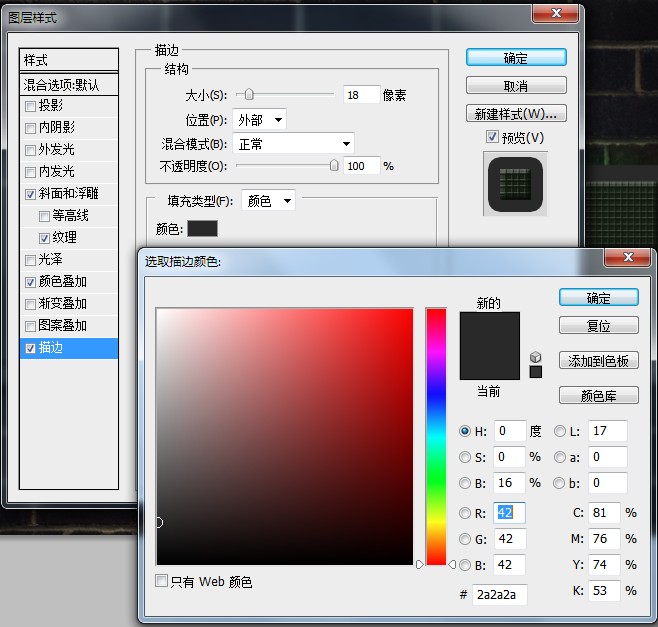This screenshot has width=658, height=627.
Task: Click the layer style preview thumbnail
Action: (515, 184)
